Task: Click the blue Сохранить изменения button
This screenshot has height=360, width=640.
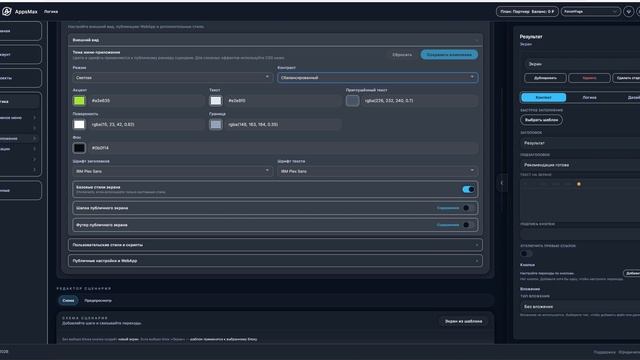Action: [449, 55]
